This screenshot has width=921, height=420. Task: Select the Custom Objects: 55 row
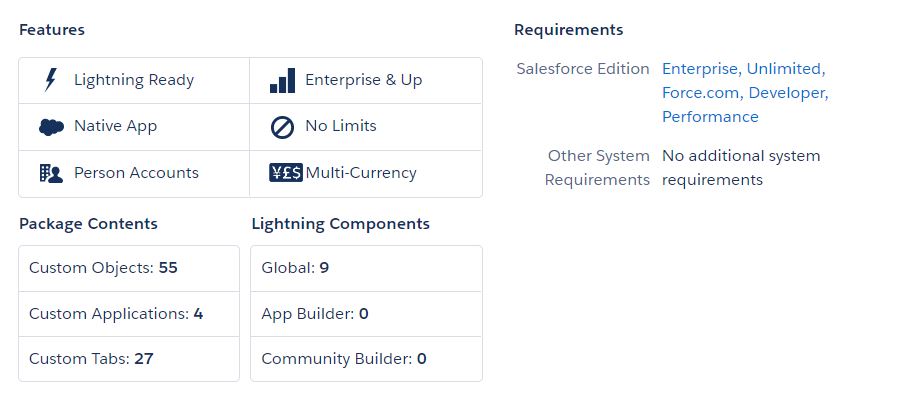click(129, 268)
